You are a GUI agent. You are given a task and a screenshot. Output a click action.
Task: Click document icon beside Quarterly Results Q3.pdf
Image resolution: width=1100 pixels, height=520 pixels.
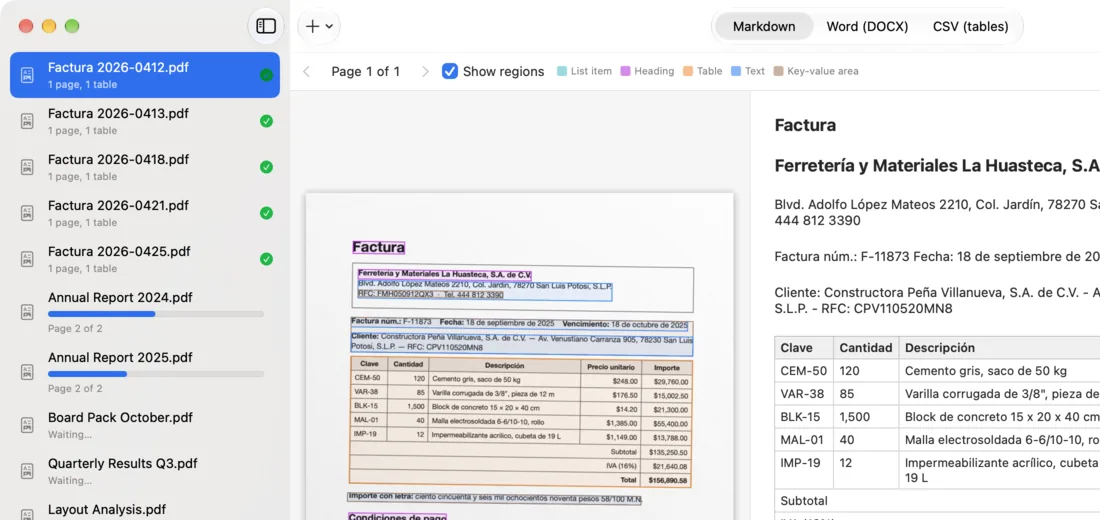pos(27,471)
